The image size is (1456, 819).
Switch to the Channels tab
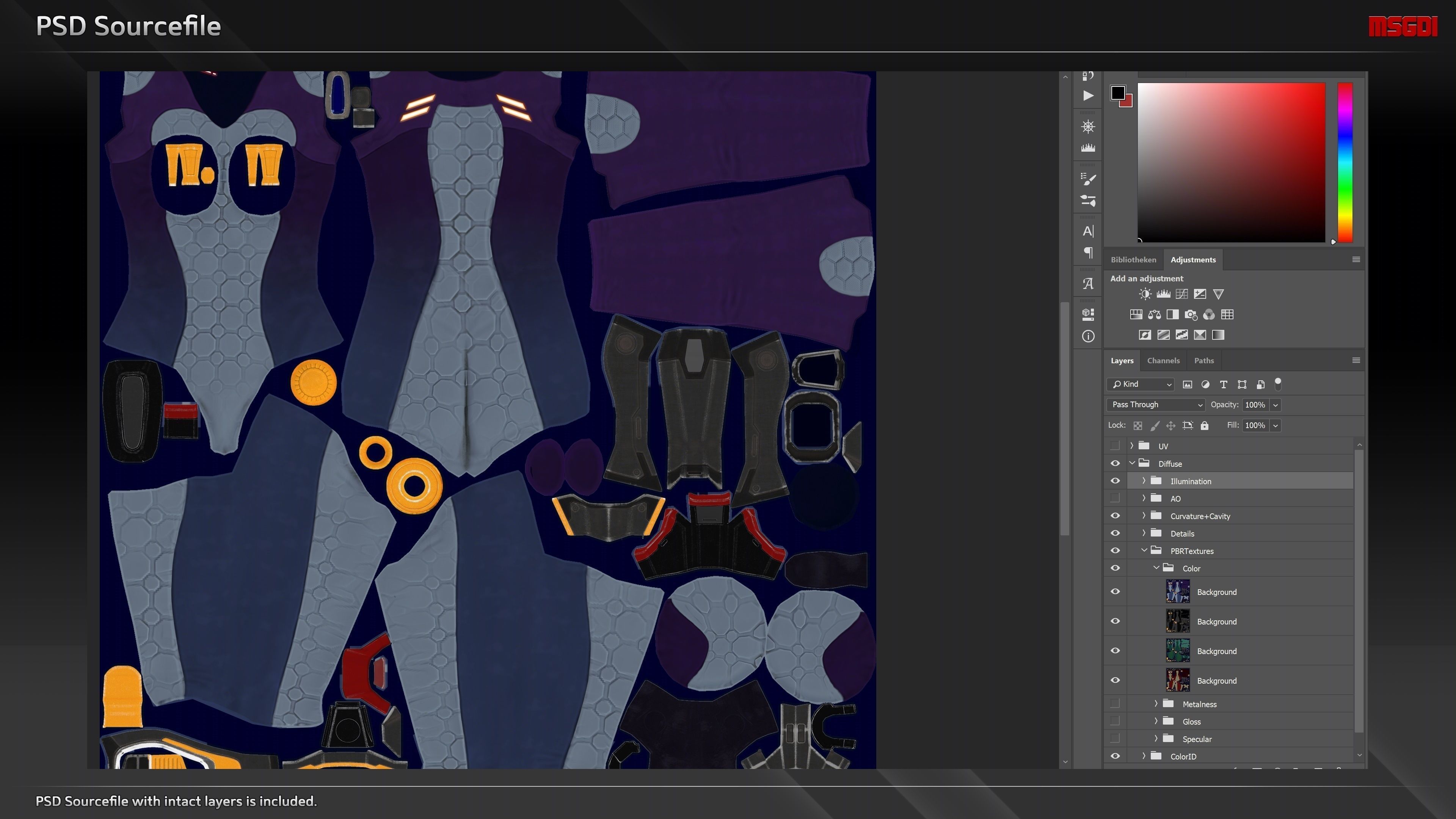point(1163,361)
